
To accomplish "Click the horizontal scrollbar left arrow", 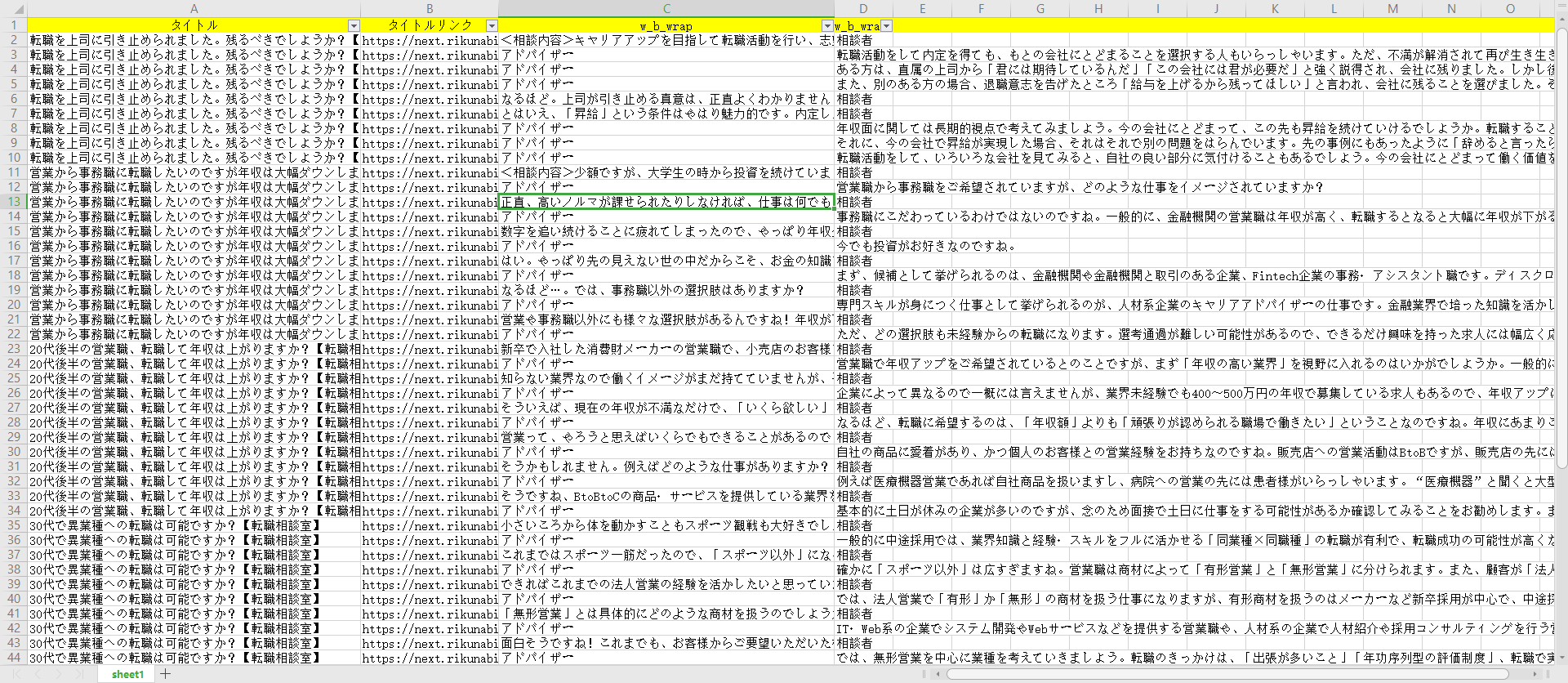I will pyautogui.click(x=939, y=674).
